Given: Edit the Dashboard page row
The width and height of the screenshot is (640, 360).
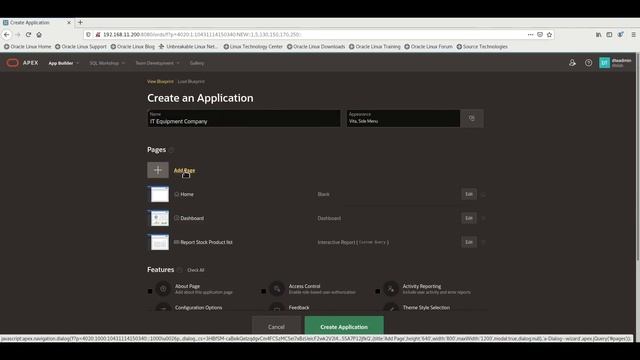Looking at the screenshot, I should coord(469,218).
